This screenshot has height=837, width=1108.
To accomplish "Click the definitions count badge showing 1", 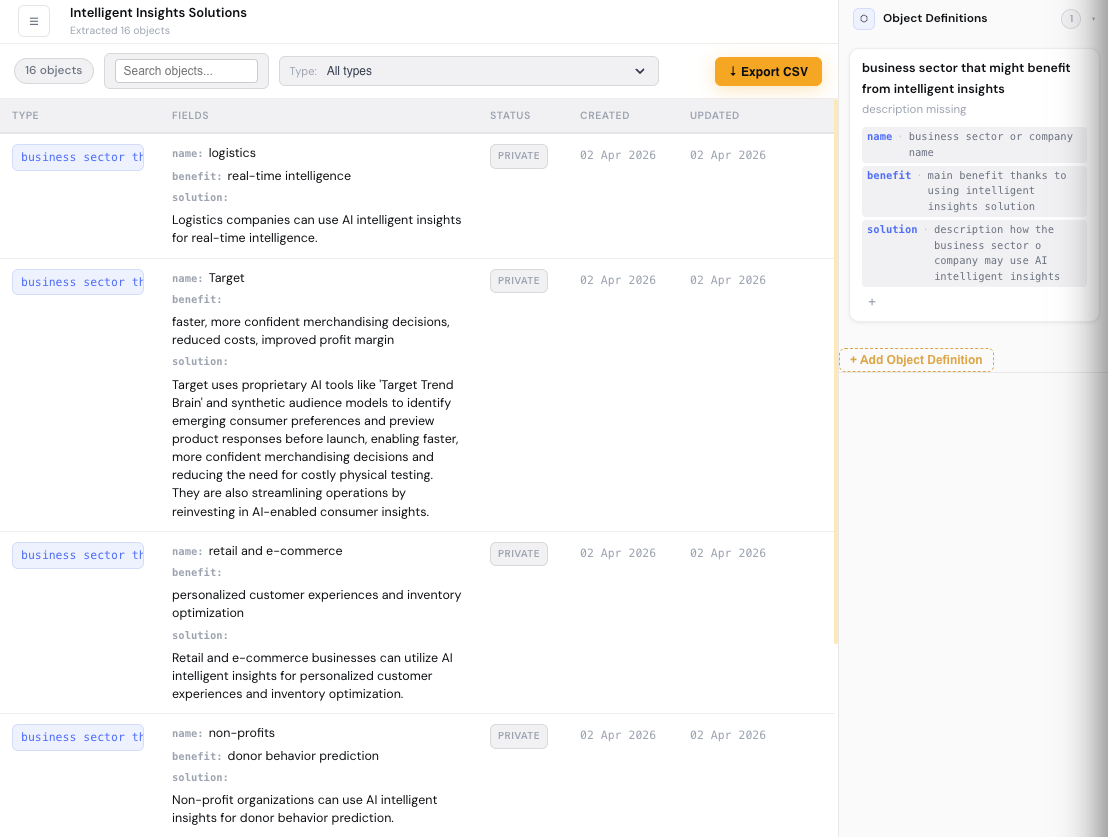I will tap(1071, 19).
